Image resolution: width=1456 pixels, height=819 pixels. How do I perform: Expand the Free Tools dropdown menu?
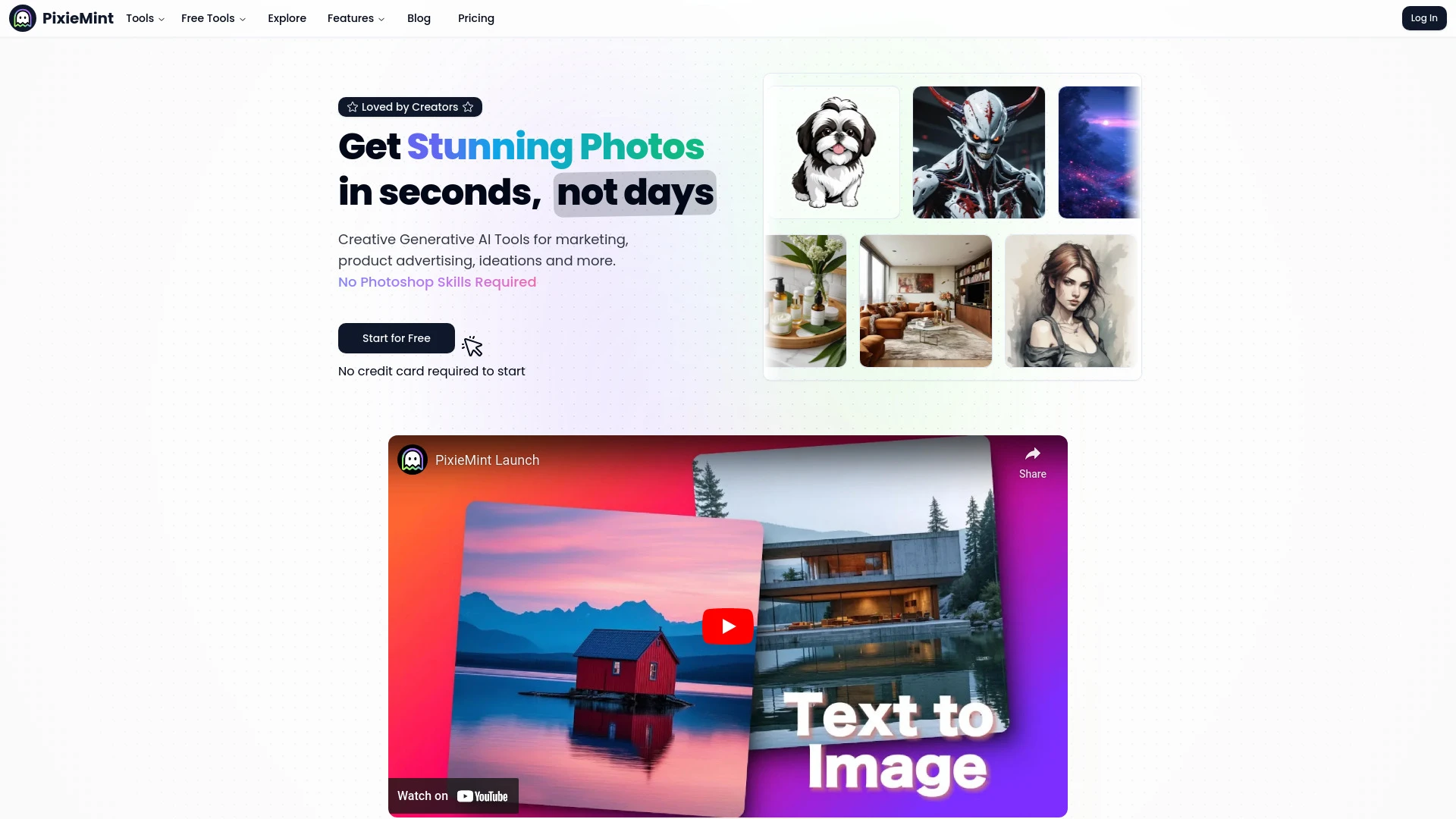click(212, 18)
